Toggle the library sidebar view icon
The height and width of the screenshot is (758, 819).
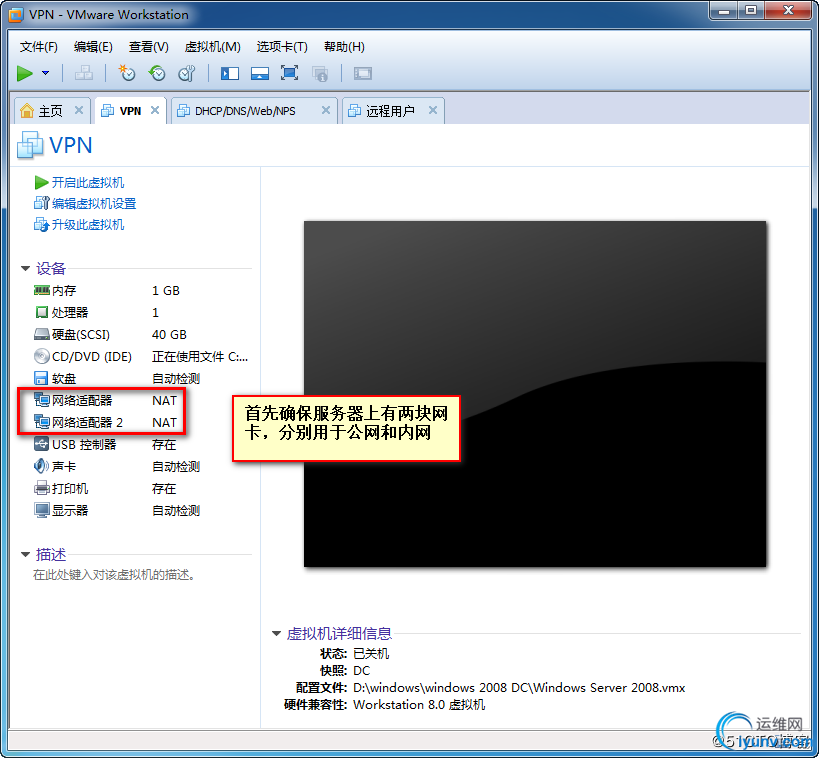click(x=230, y=73)
